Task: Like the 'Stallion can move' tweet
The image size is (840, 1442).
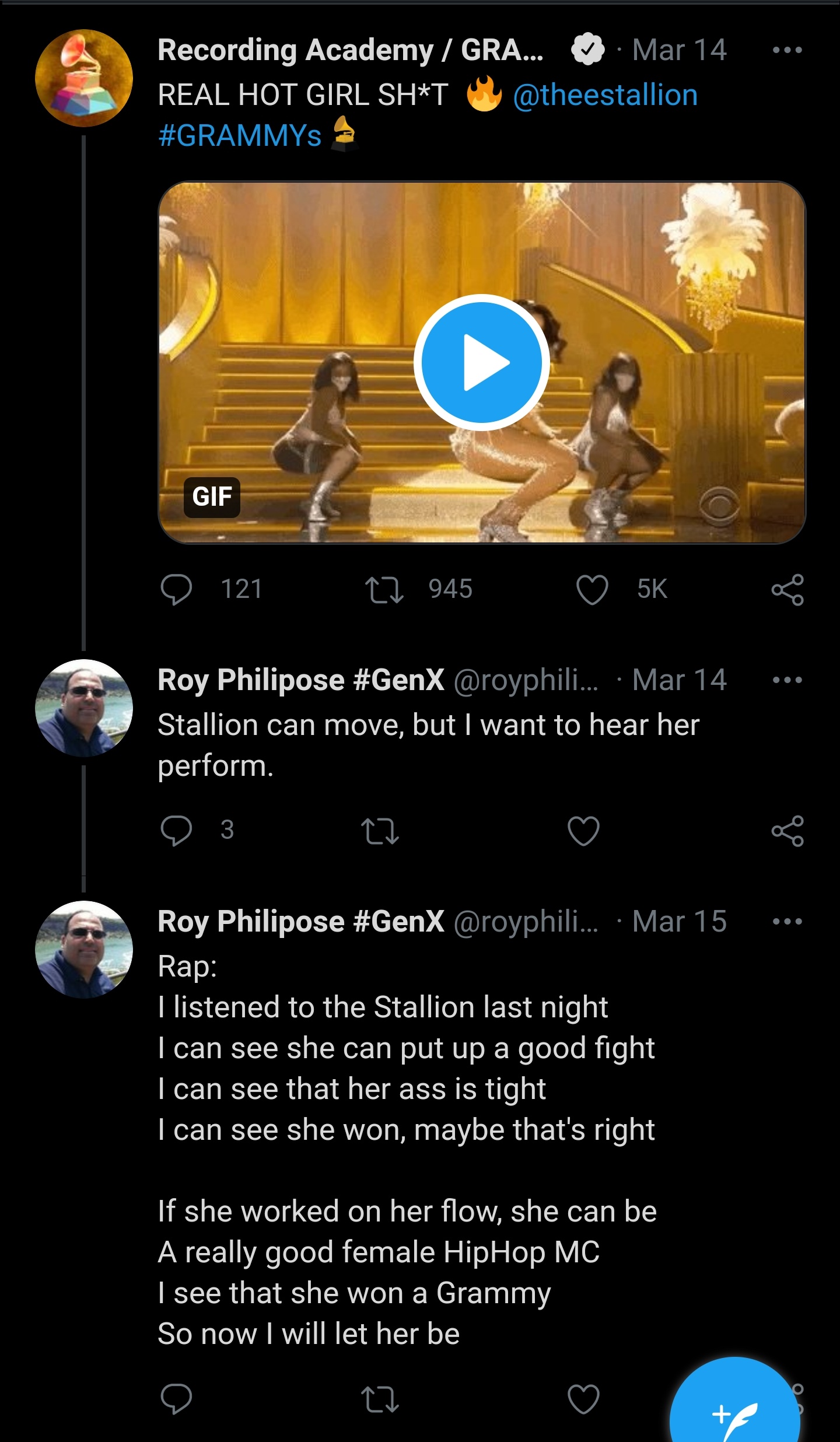Action: click(x=583, y=831)
